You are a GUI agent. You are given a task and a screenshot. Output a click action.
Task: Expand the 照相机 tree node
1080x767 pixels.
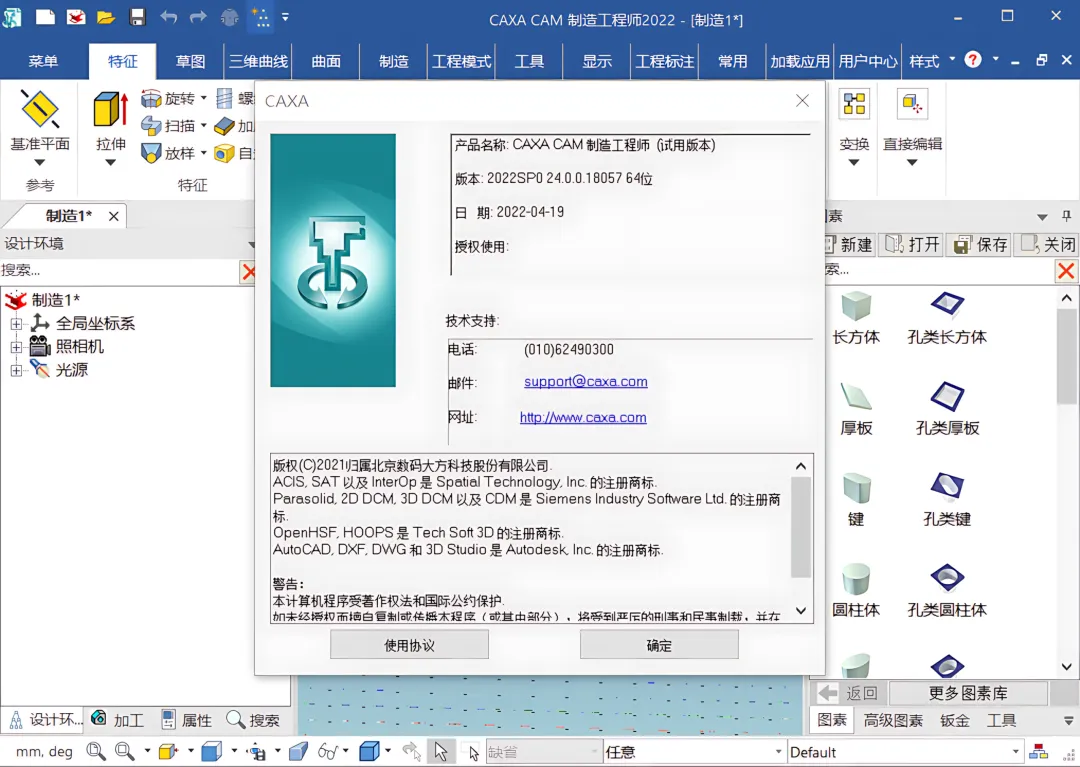point(16,347)
